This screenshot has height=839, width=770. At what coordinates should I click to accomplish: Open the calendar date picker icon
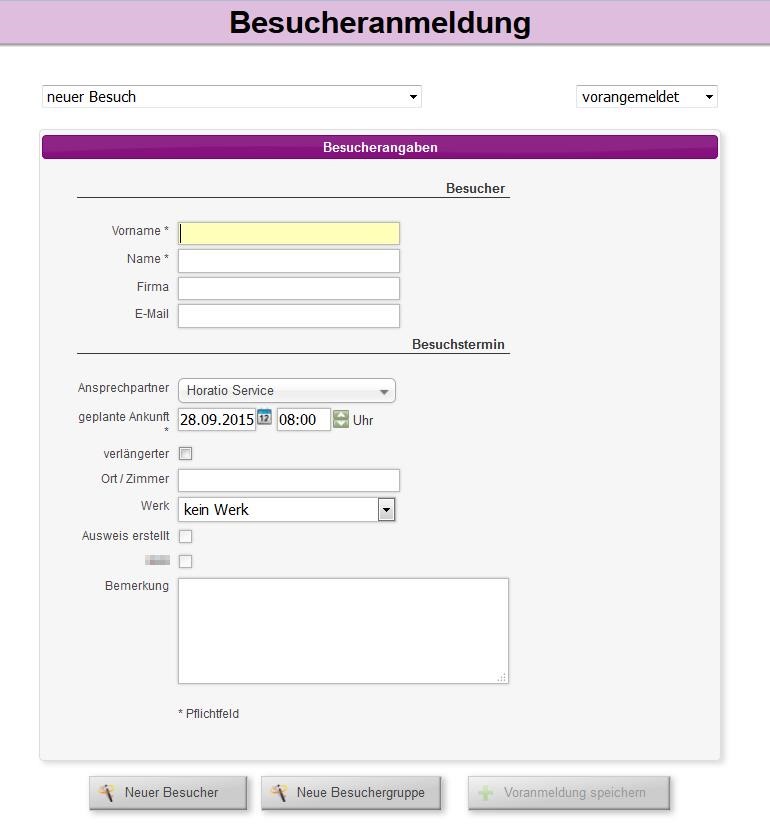pos(264,417)
